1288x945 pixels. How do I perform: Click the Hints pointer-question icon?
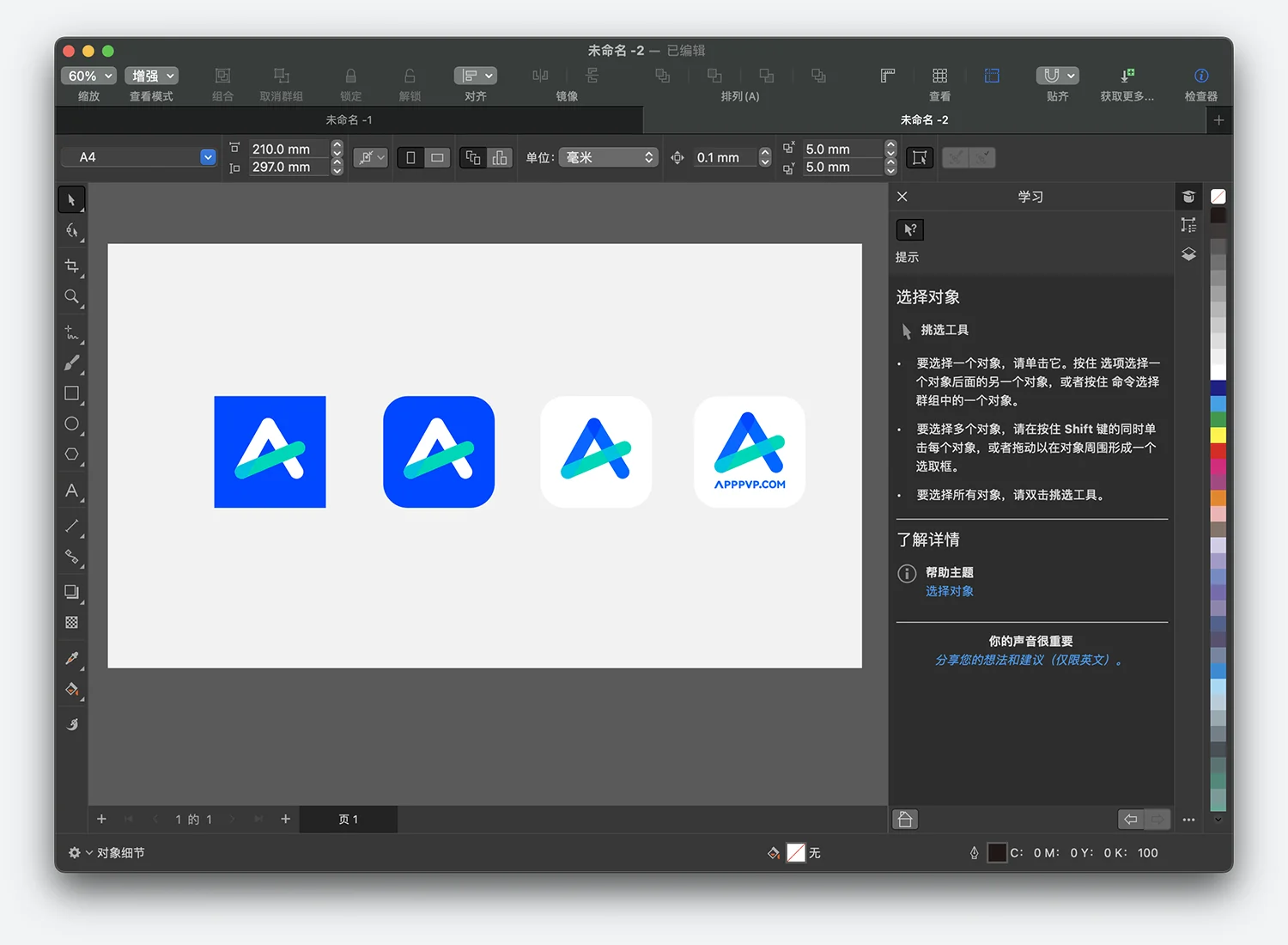pyautogui.click(x=910, y=230)
